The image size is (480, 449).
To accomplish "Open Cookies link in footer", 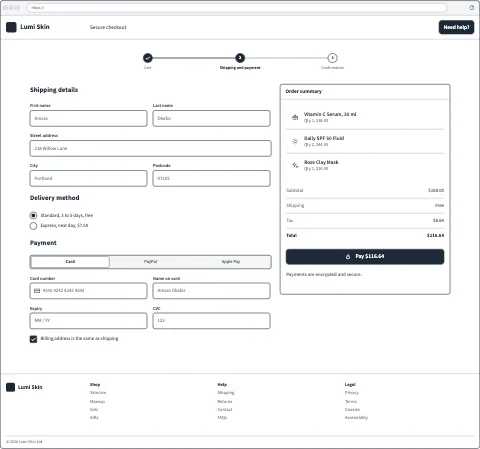I will click(x=352, y=409).
